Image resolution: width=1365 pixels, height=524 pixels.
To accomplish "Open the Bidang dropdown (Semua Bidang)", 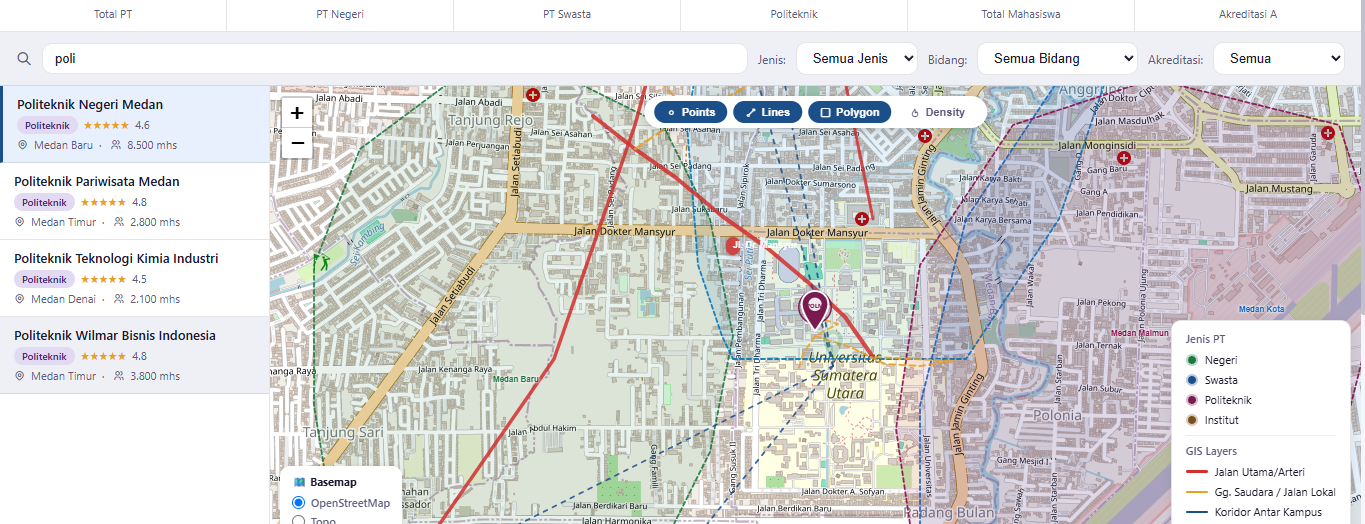I will coord(1057,58).
